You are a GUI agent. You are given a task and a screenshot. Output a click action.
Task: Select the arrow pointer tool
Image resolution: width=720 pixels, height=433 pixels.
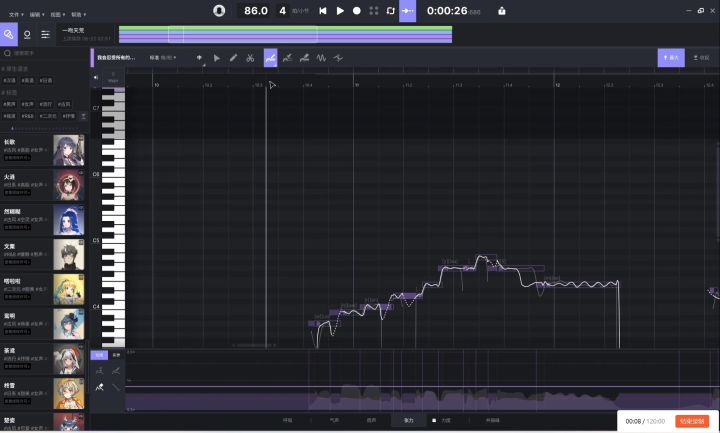(x=216, y=58)
